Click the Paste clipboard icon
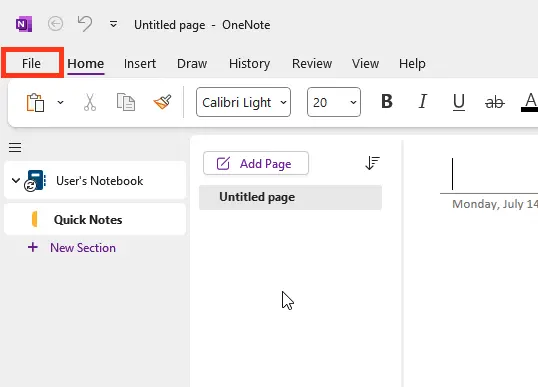Viewport: 538px width, 387px height. click(x=35, y=102)
